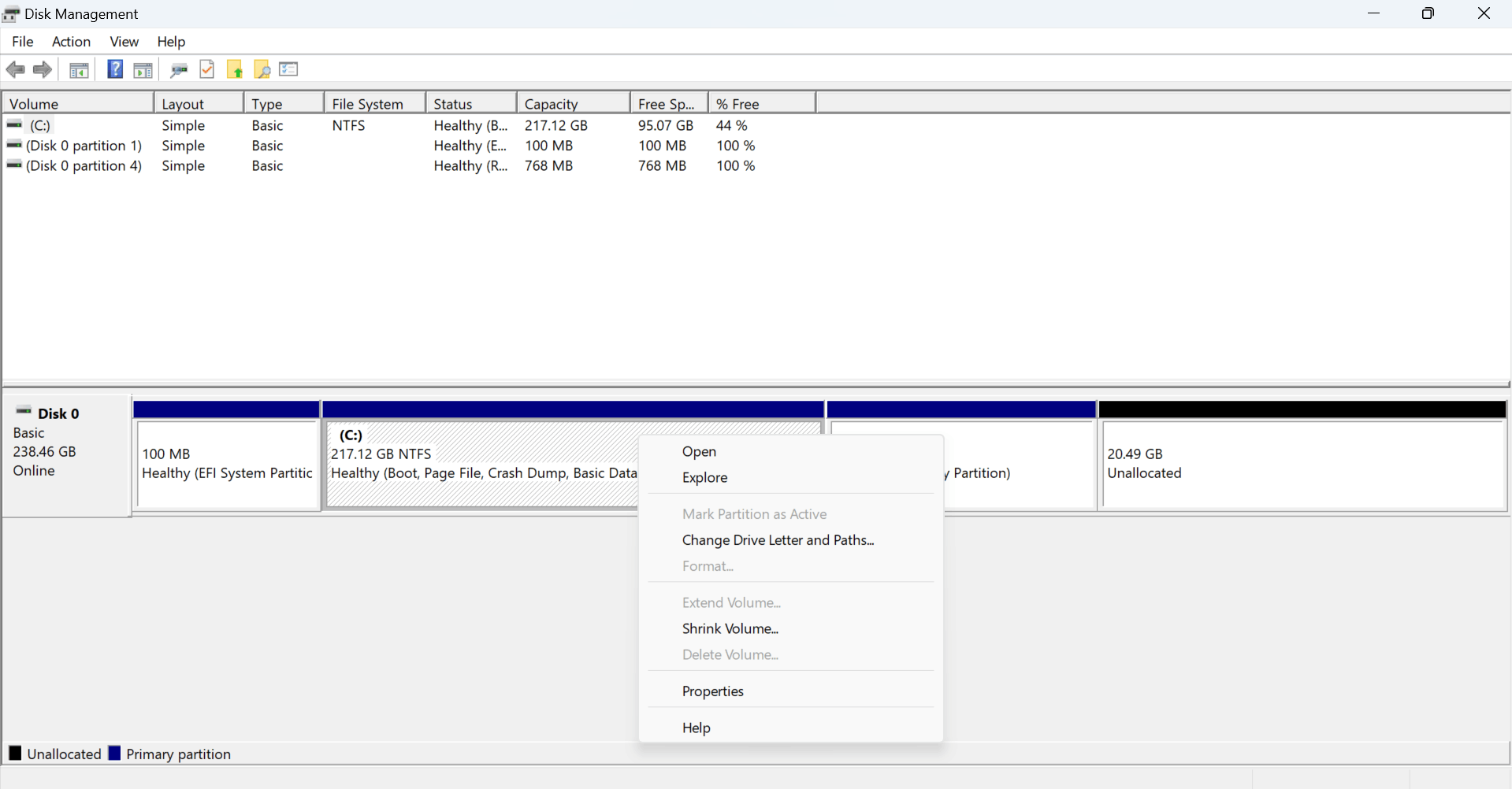Choose Explore from the context menu
Viewport: 1512px width, 789px height.
point(791,477)
